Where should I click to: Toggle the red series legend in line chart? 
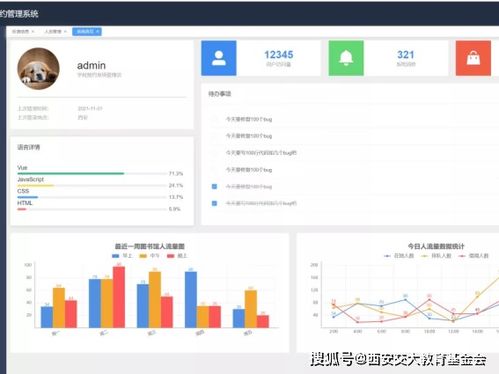[x=473, y=256]
